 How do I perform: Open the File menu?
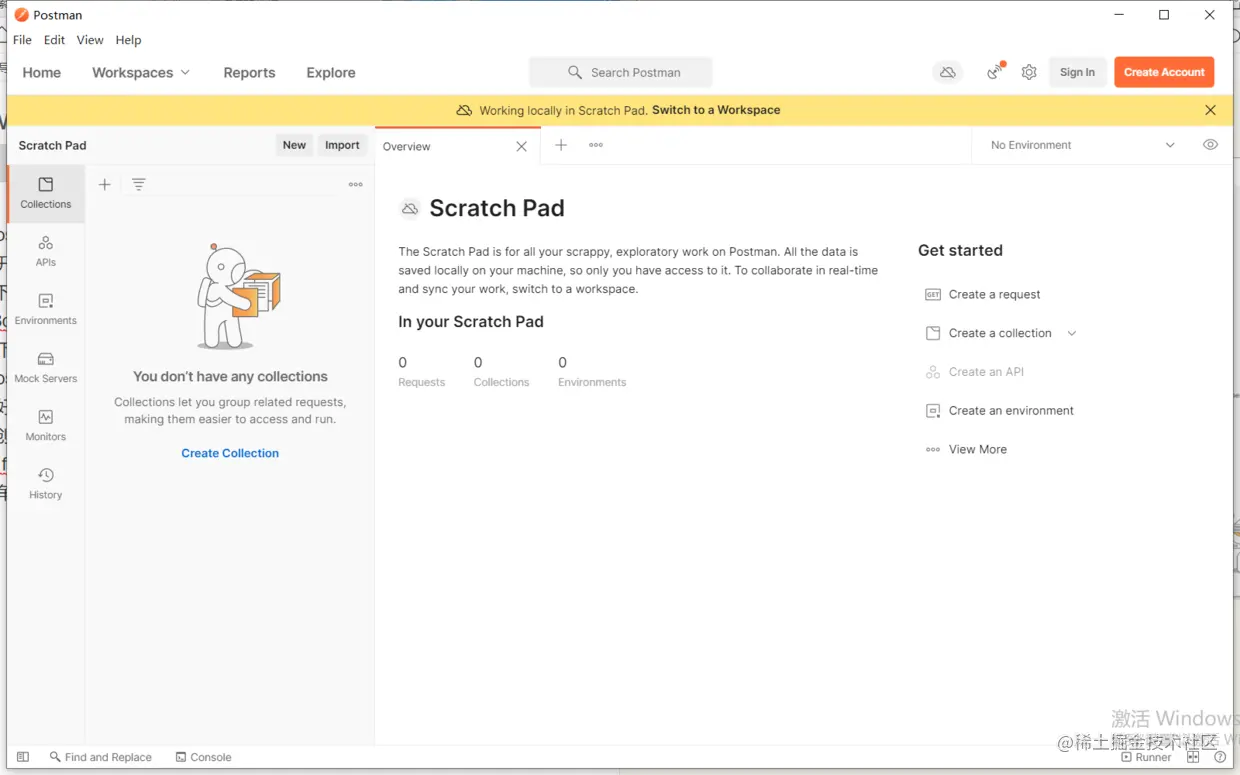click(22, 40)
